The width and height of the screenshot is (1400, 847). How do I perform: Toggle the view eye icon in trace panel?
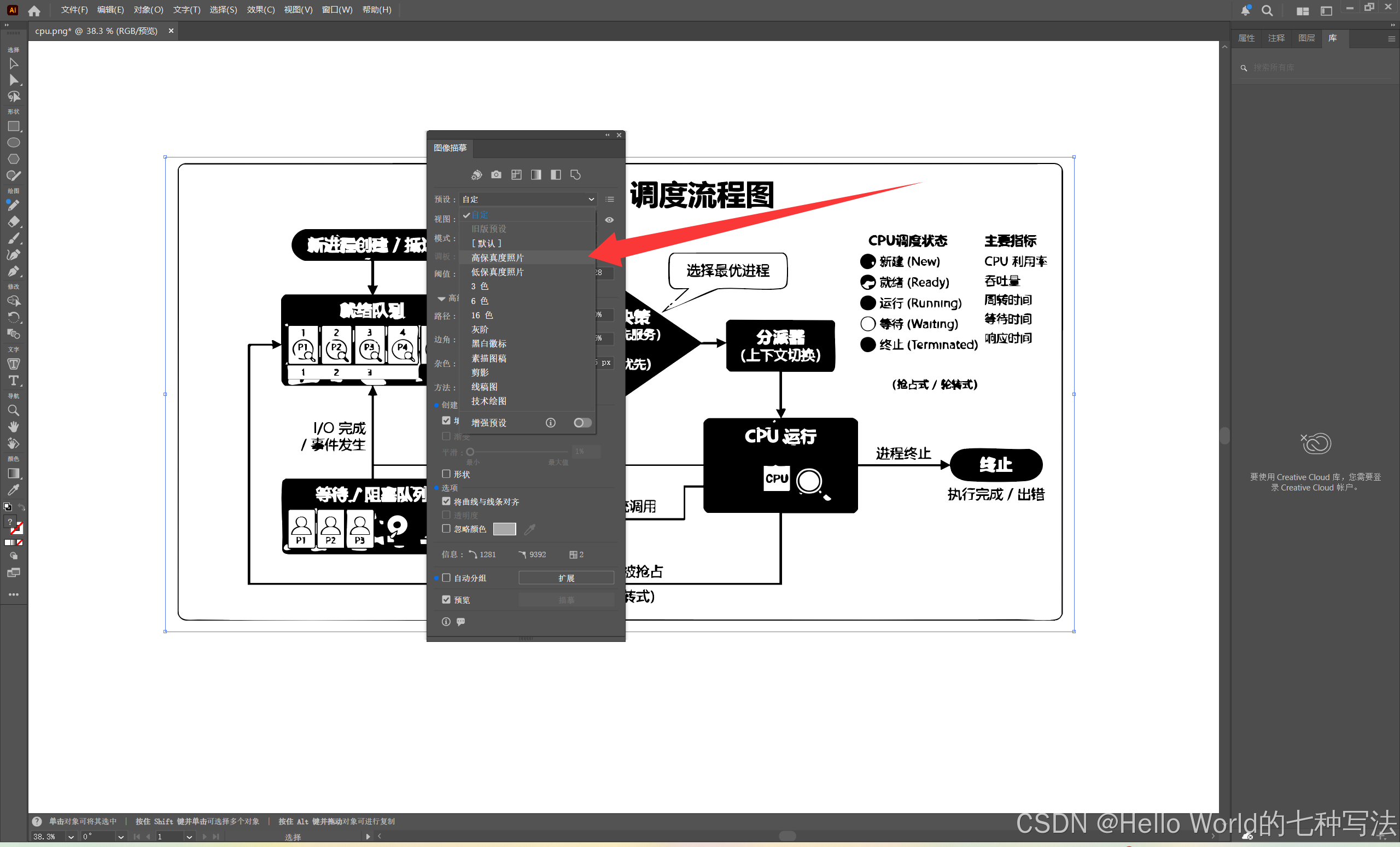609,220
